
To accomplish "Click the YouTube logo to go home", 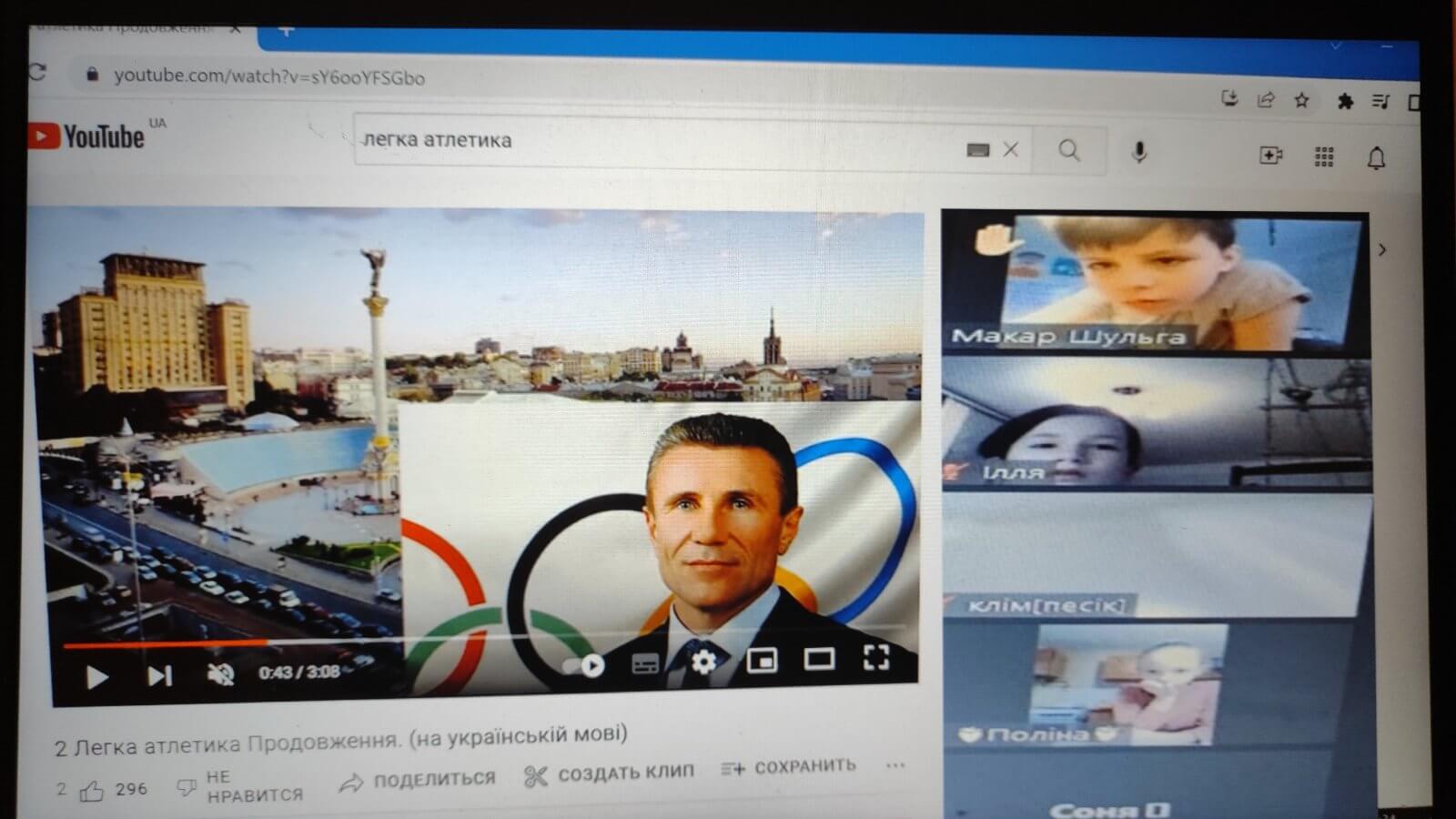I will pos(88,136).
